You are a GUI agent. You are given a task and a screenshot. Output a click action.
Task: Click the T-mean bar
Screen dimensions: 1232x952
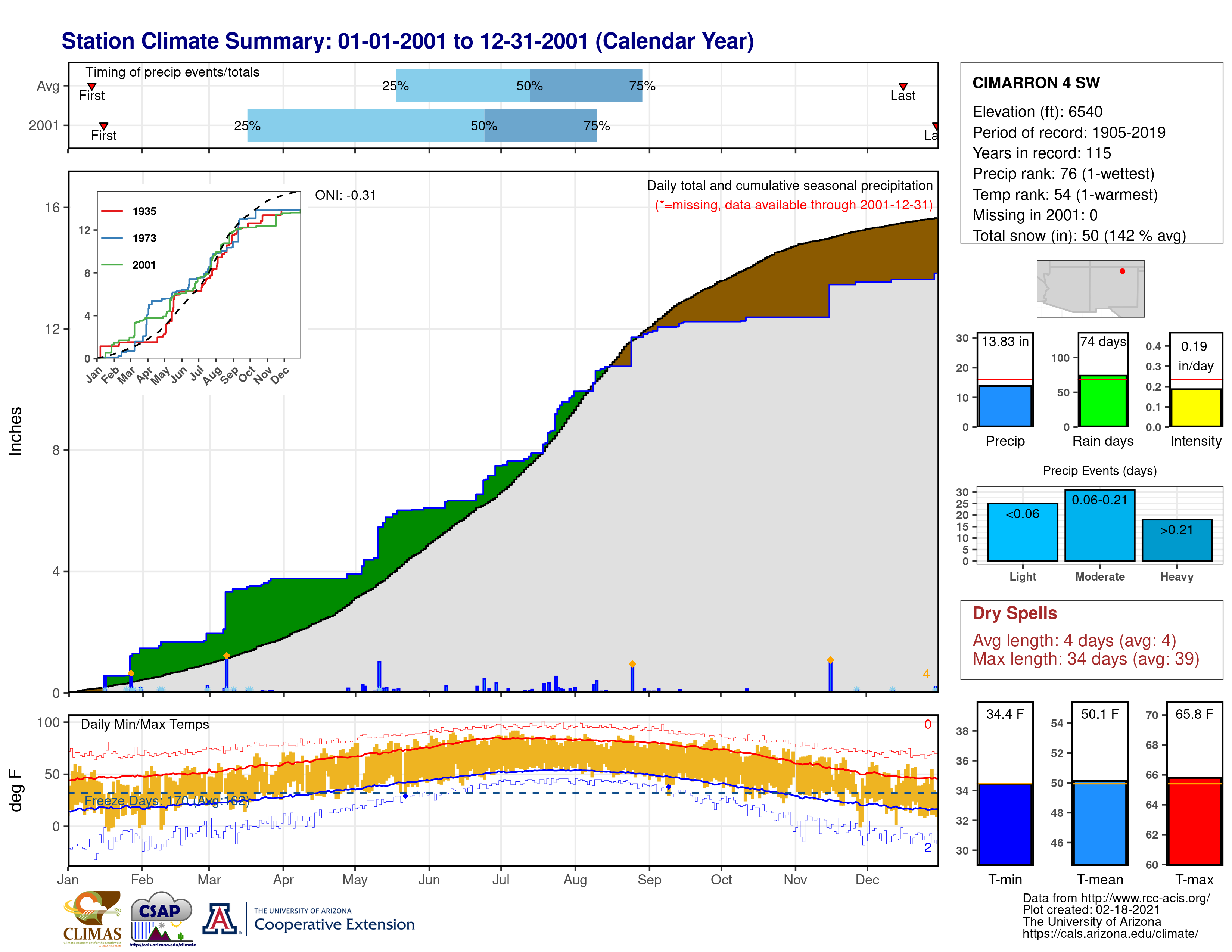[x=1099, y=823]
